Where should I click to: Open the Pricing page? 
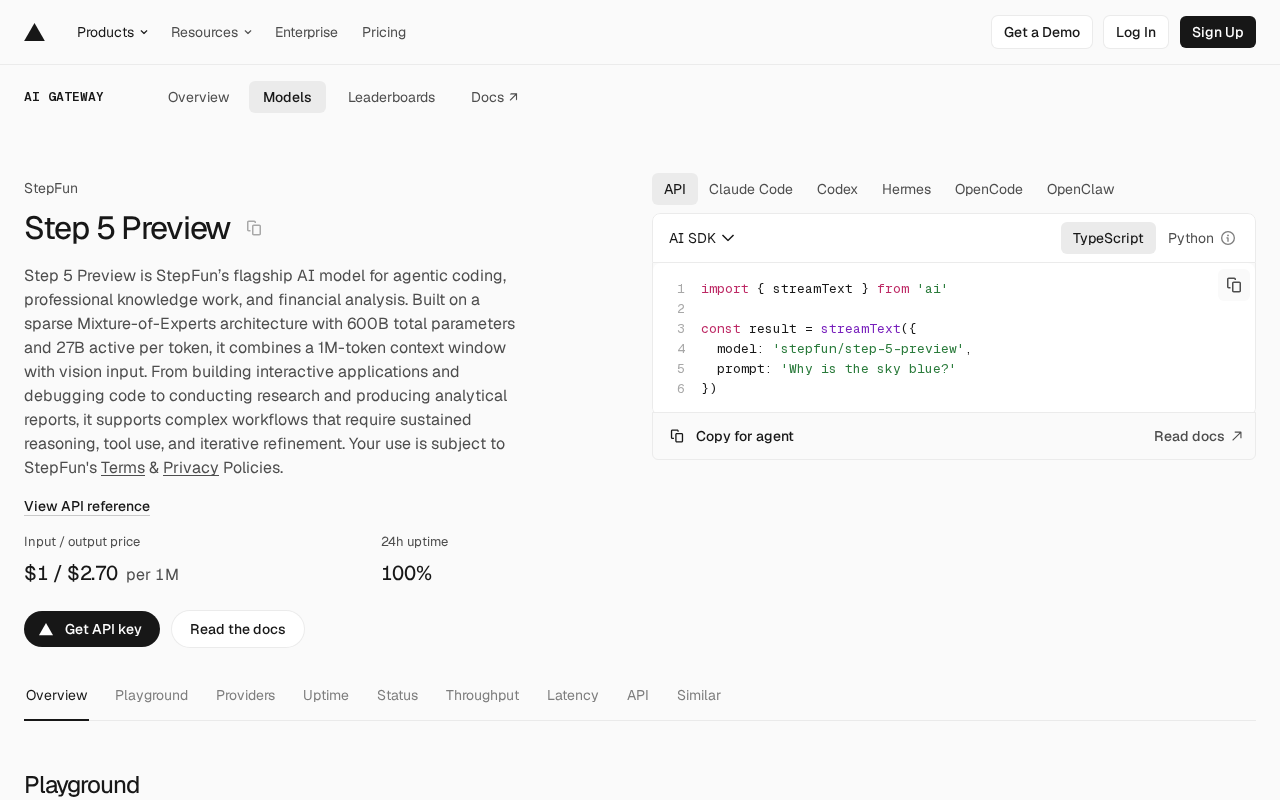(x=384, y=32)
